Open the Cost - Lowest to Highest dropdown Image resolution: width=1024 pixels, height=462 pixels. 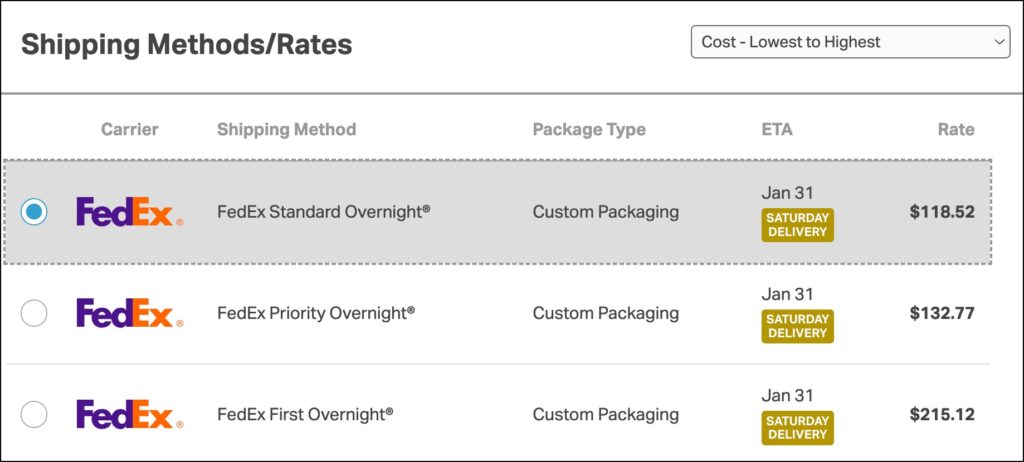pyautogui.click(x=850, y=42)
